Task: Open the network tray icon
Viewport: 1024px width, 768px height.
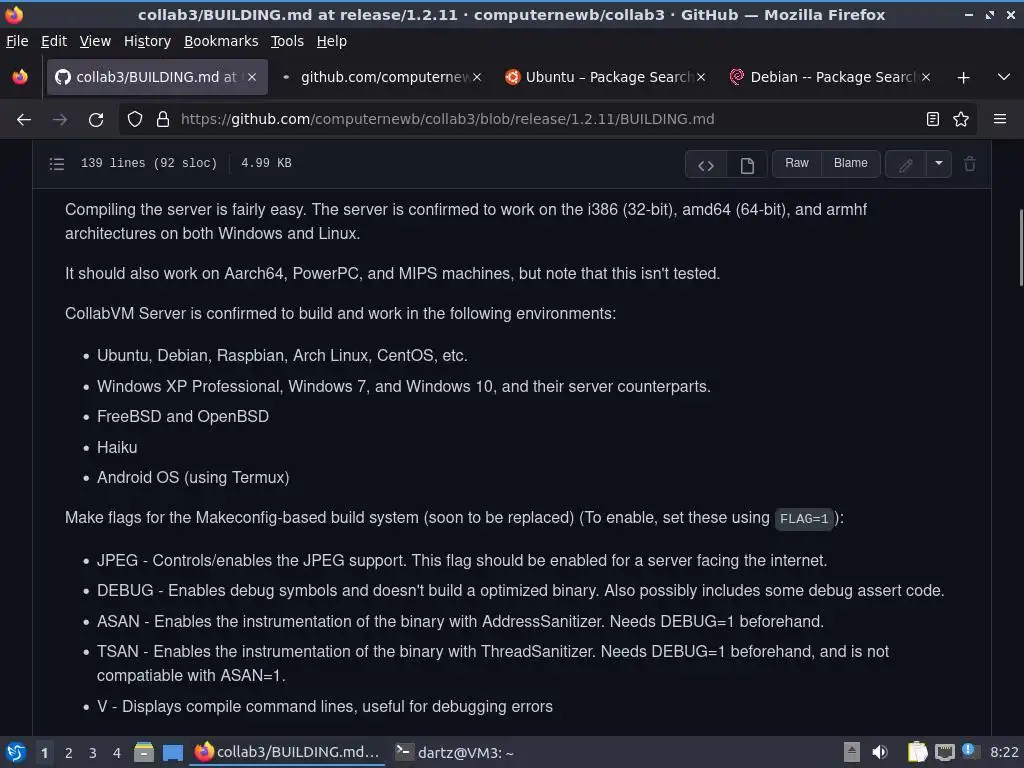Action: pos(944,753)
